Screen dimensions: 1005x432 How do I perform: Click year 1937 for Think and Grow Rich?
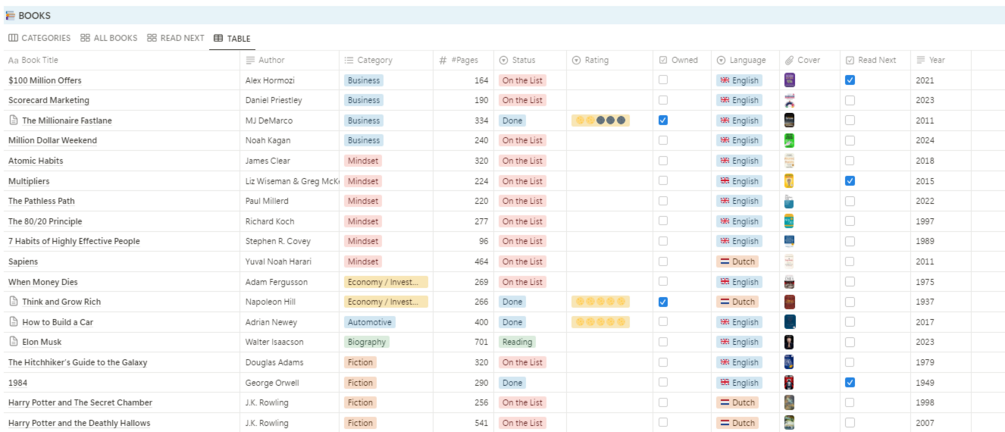925,301
